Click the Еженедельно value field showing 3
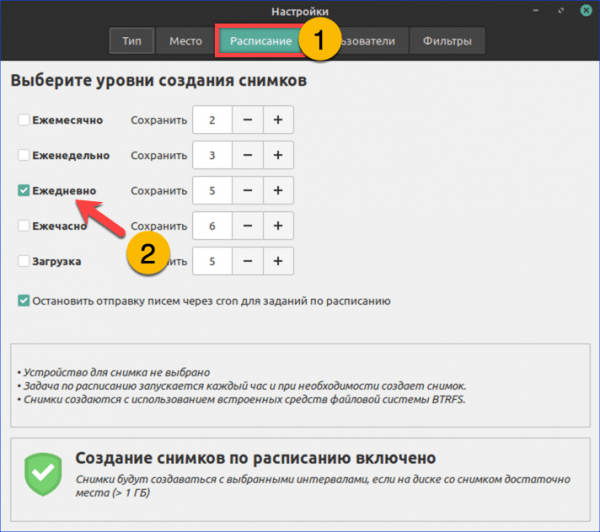 coord(212,155)
